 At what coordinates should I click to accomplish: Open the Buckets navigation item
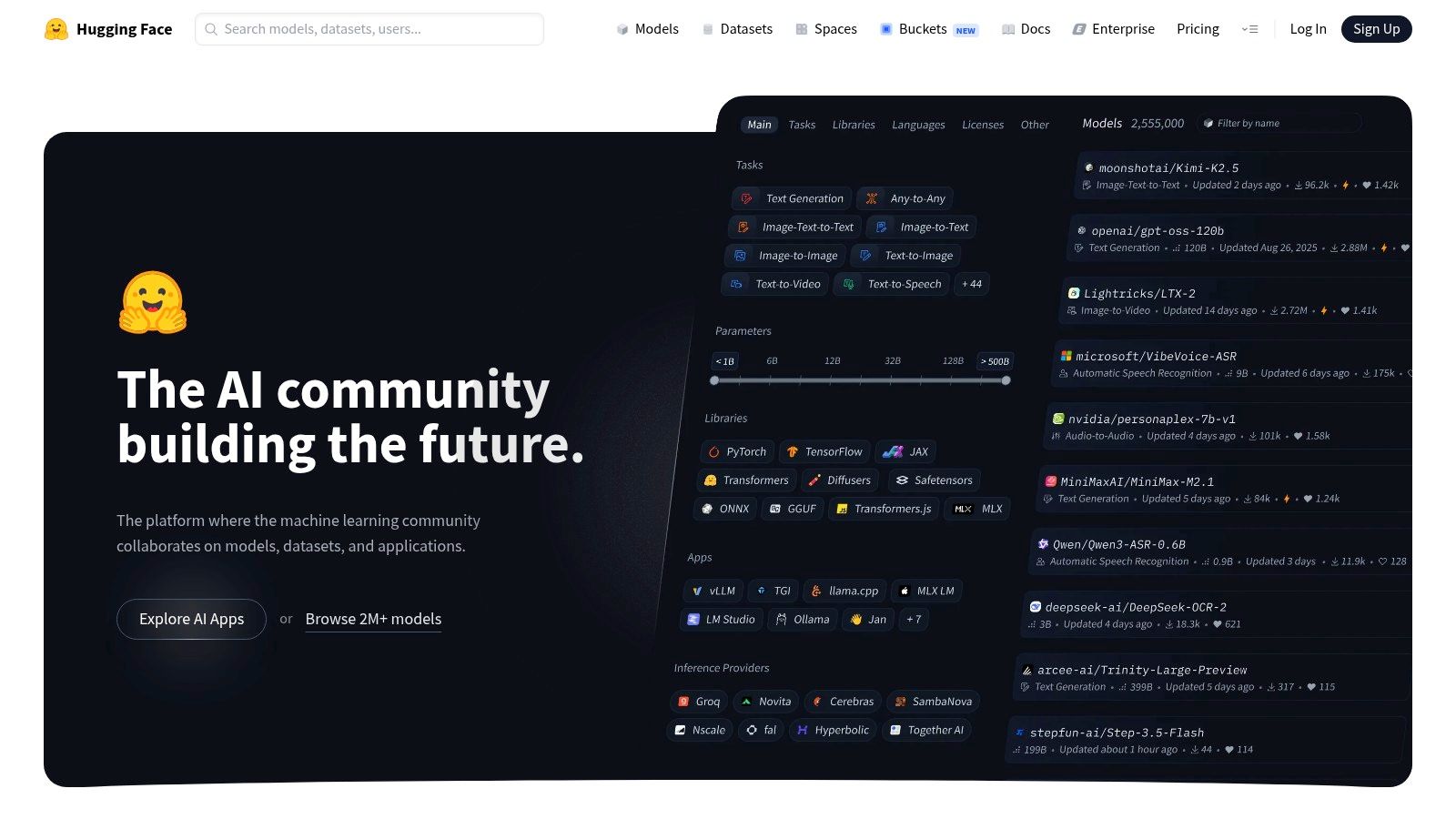tap(928, 29)
